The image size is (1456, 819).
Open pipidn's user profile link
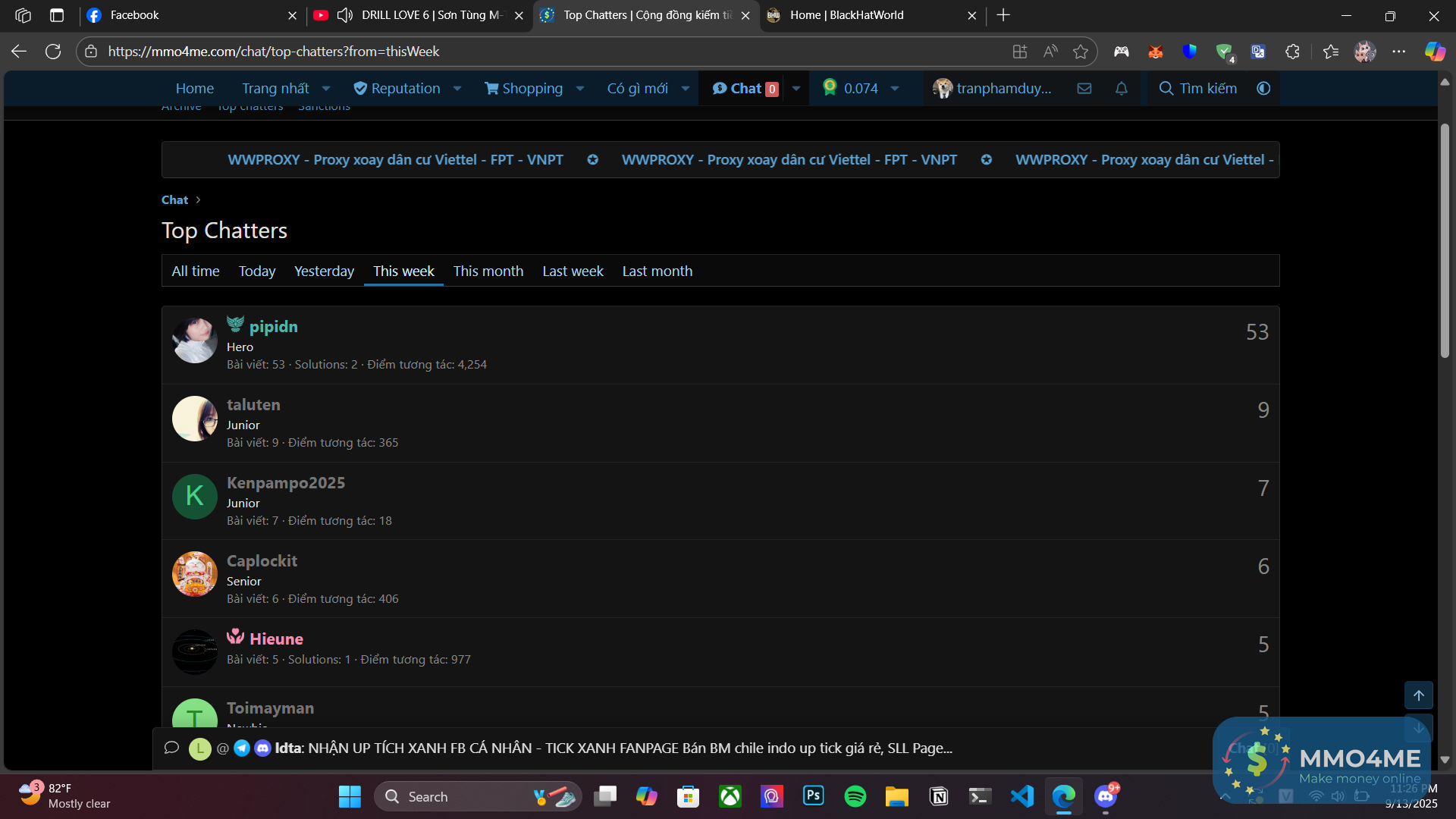click(x=273, y=327)
